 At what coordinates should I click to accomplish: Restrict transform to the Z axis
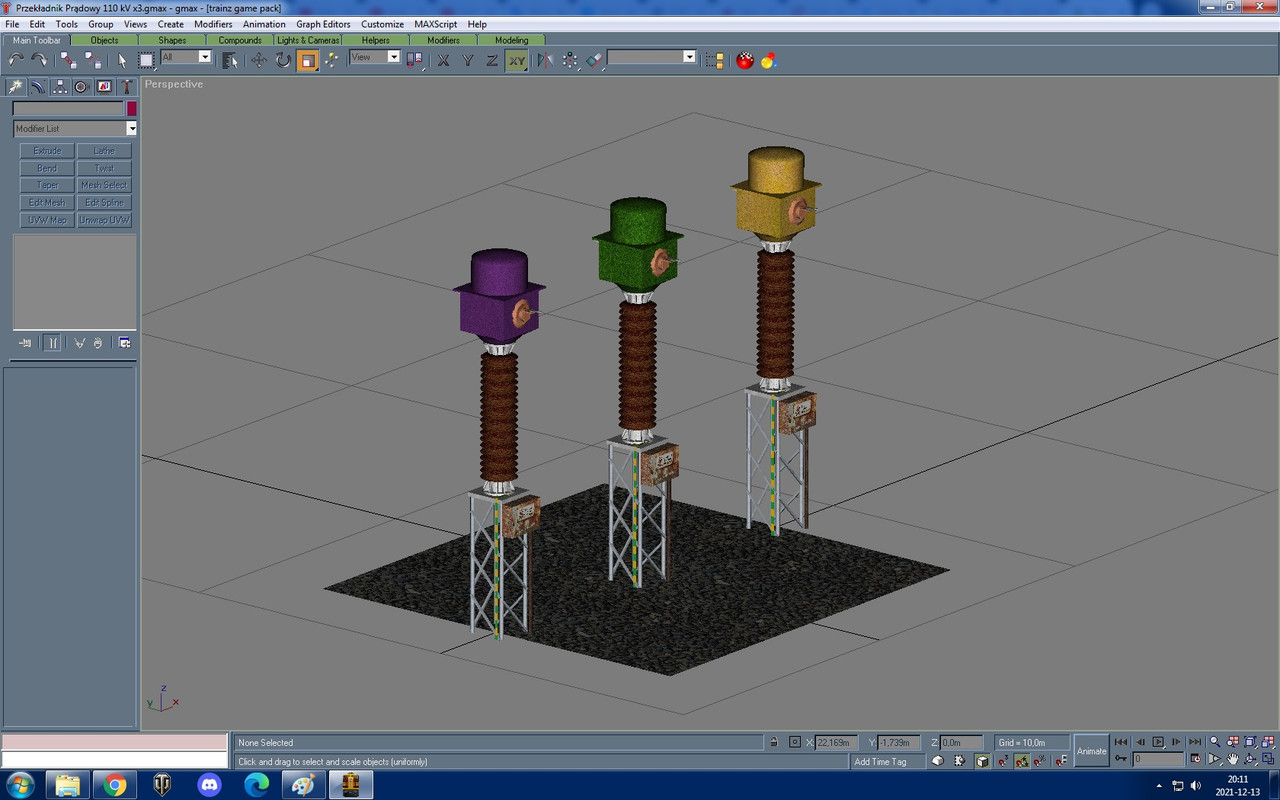pyautogui.click(x=492, y=61)
